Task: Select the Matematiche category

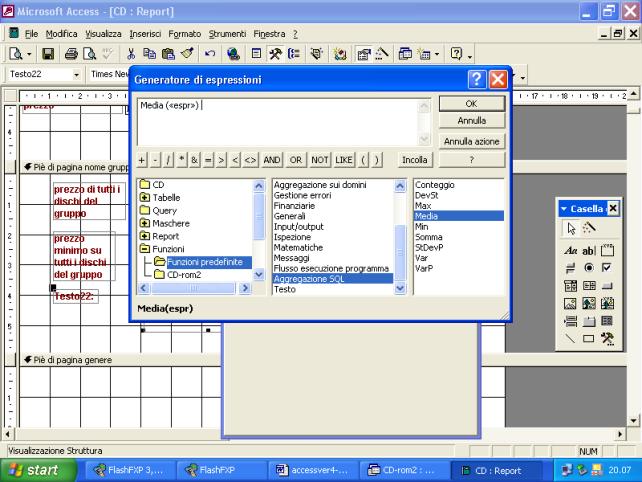Action: (298, 247)
